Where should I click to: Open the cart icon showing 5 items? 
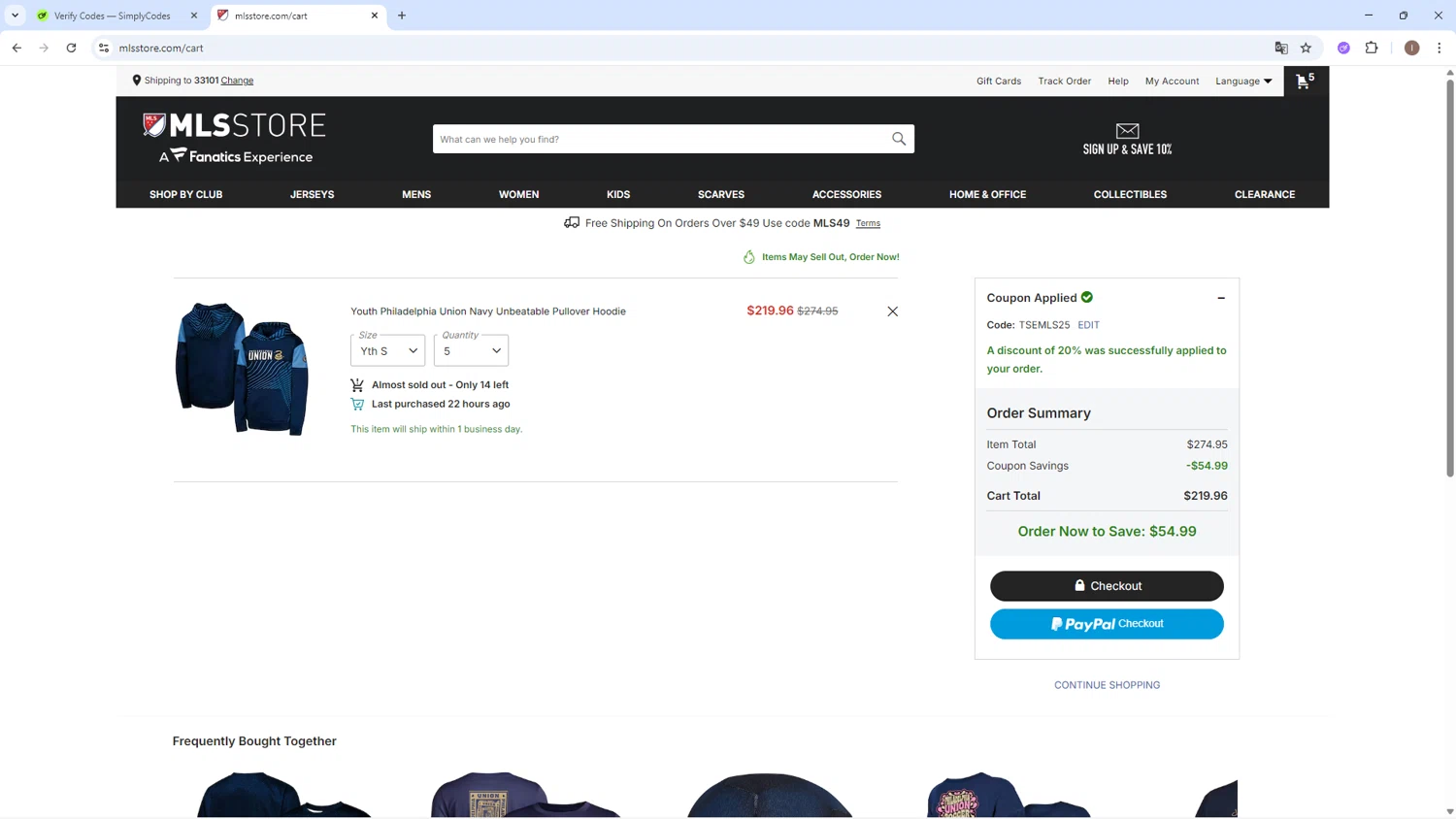coord(1306,82)
